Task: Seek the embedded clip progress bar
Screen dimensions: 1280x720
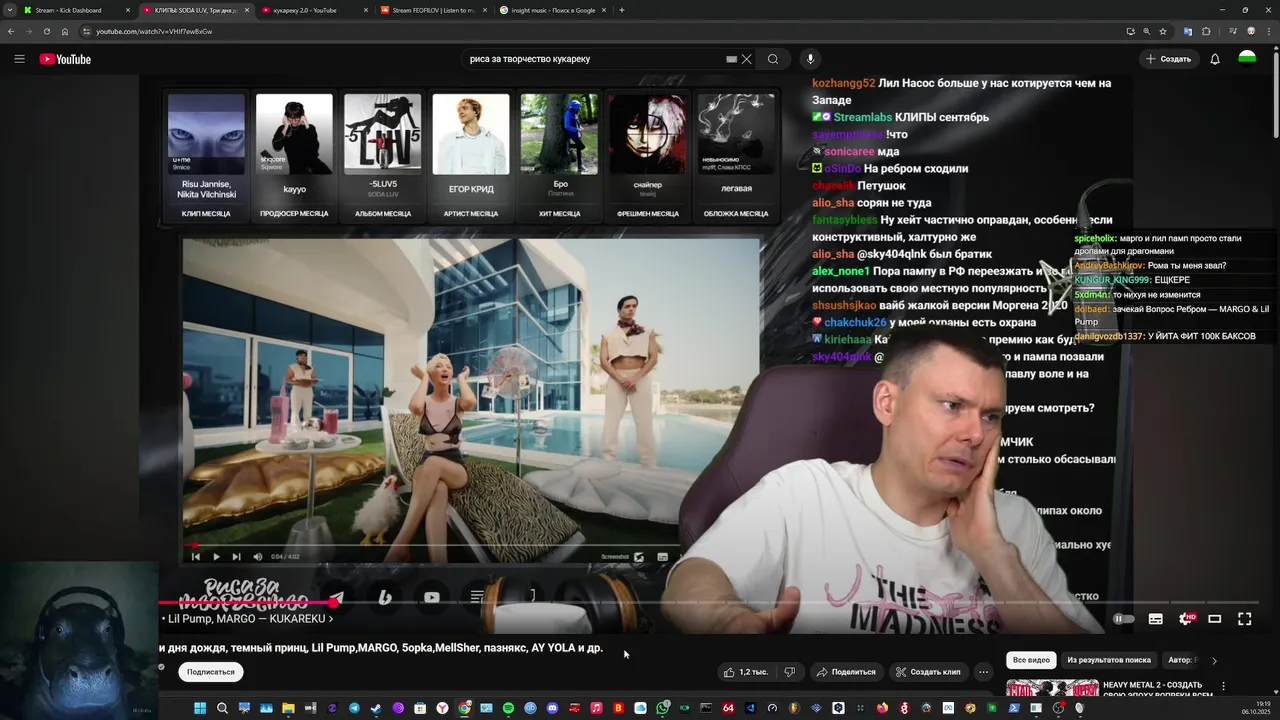Action: click(x=430, y=546)
